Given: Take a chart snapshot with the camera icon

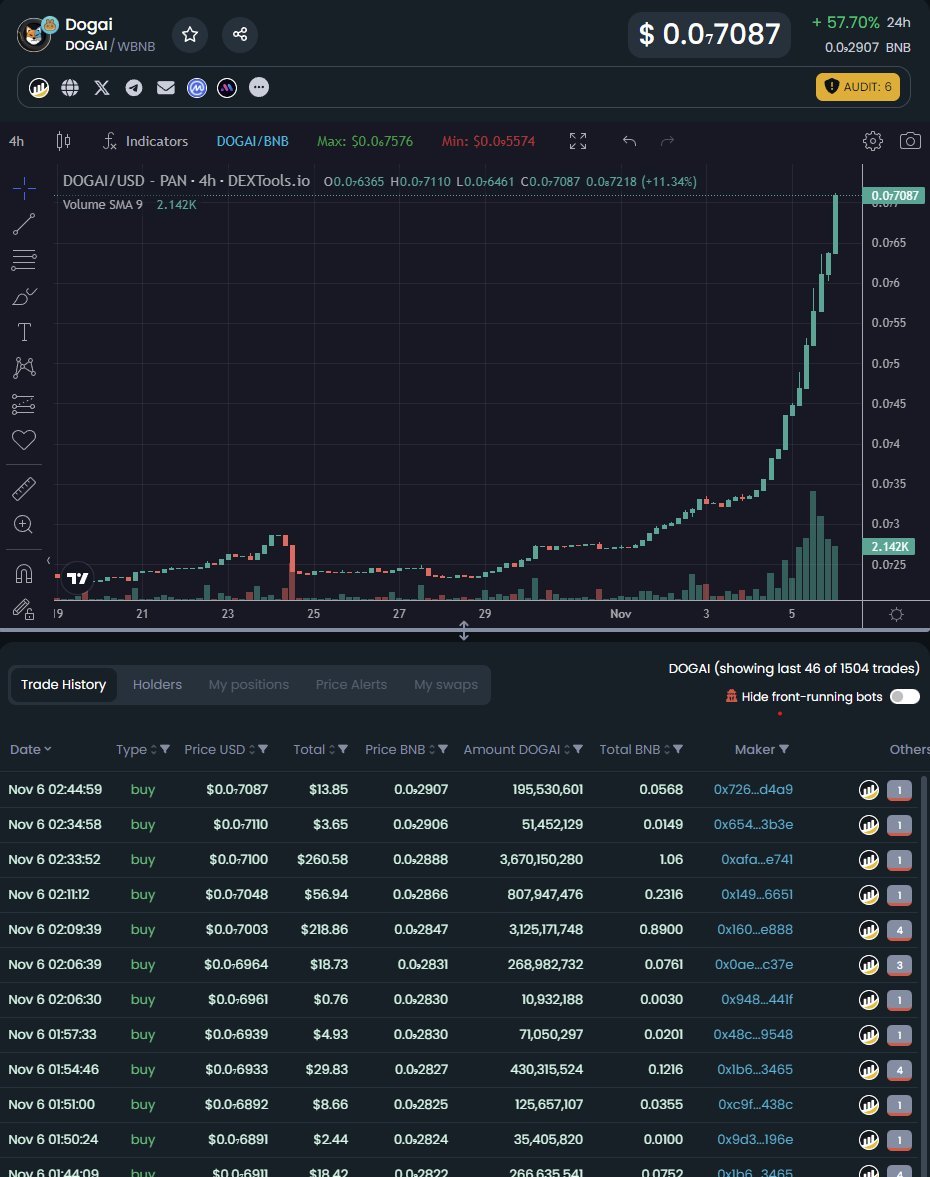Looking at the screenshot, I should pos(910,141).
